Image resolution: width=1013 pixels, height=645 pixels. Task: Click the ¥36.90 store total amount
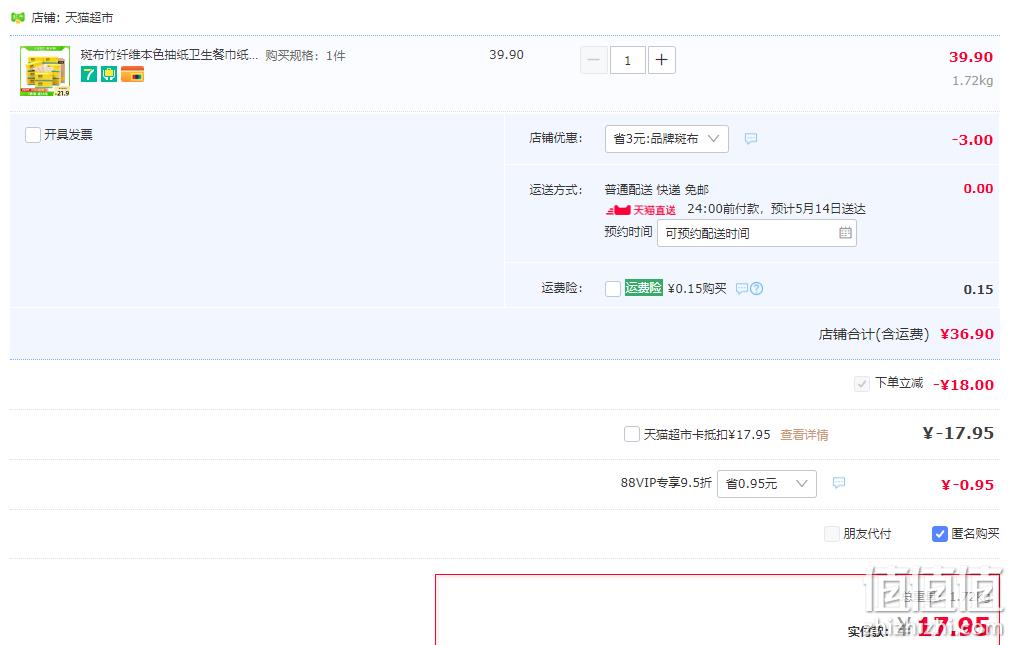[x=966, y=334]
